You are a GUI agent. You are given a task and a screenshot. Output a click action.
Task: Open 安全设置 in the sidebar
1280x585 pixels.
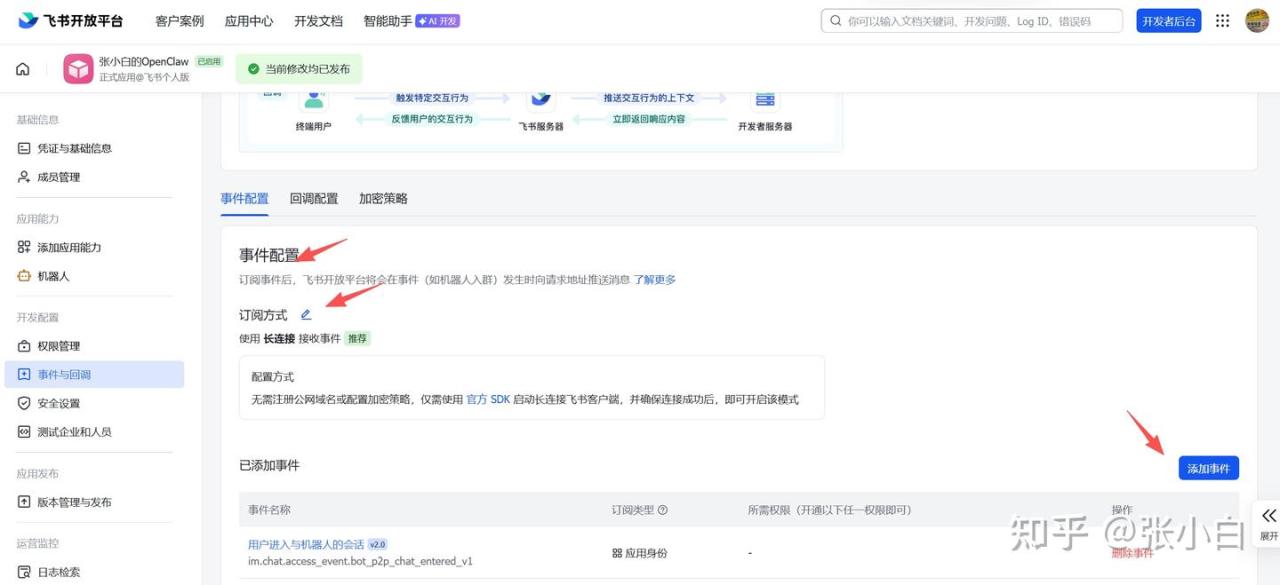pyautogui.click(x=58, y=403)
